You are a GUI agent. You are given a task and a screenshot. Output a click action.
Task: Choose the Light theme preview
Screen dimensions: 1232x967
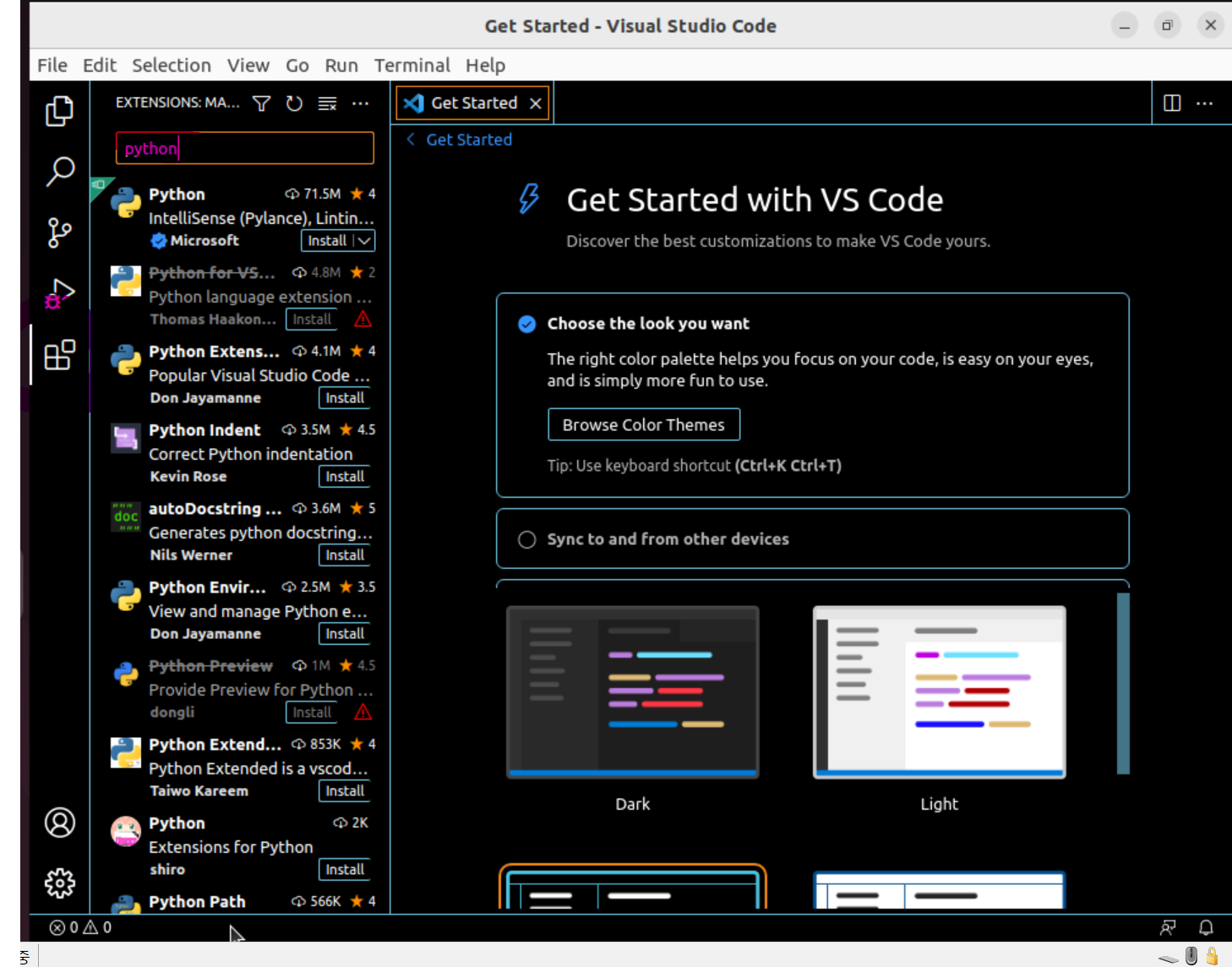tap(939, 692)
